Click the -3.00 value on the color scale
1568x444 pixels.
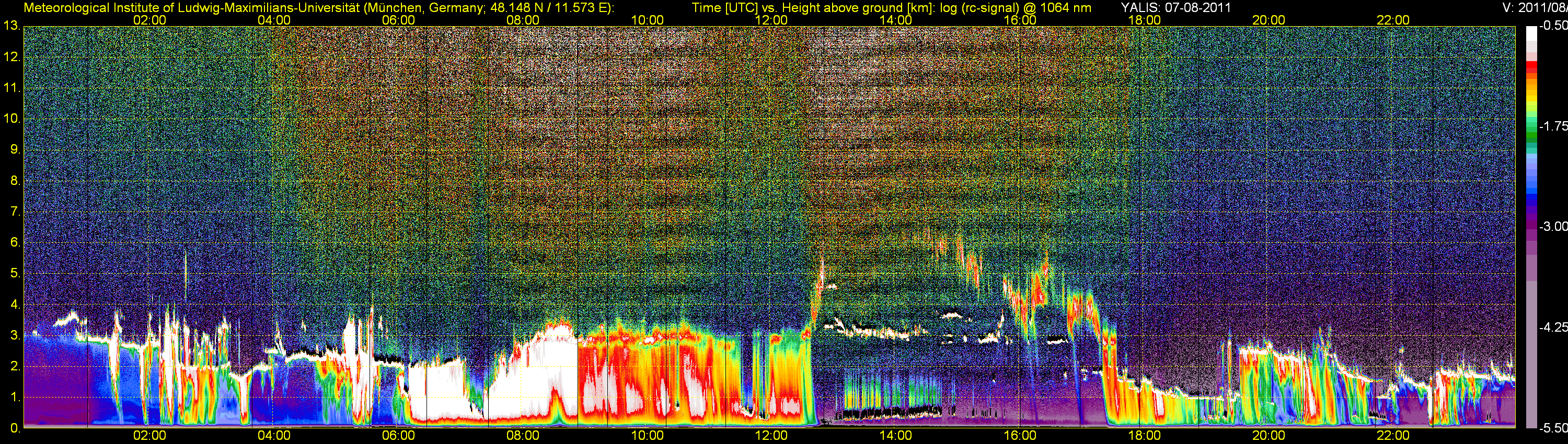[x=1552, y=226]
